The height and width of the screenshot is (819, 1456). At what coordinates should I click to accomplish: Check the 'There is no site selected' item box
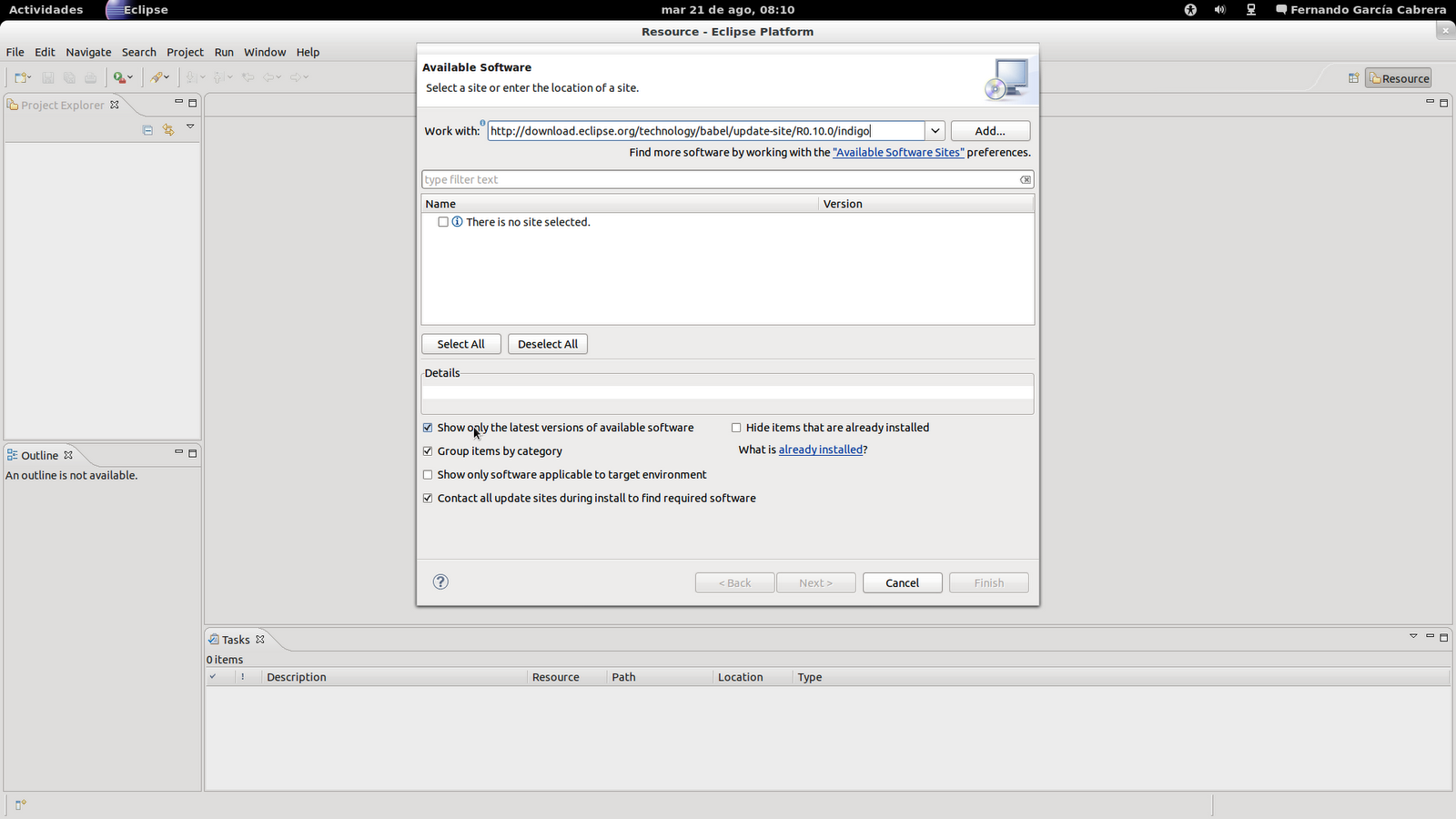[443, 222]
